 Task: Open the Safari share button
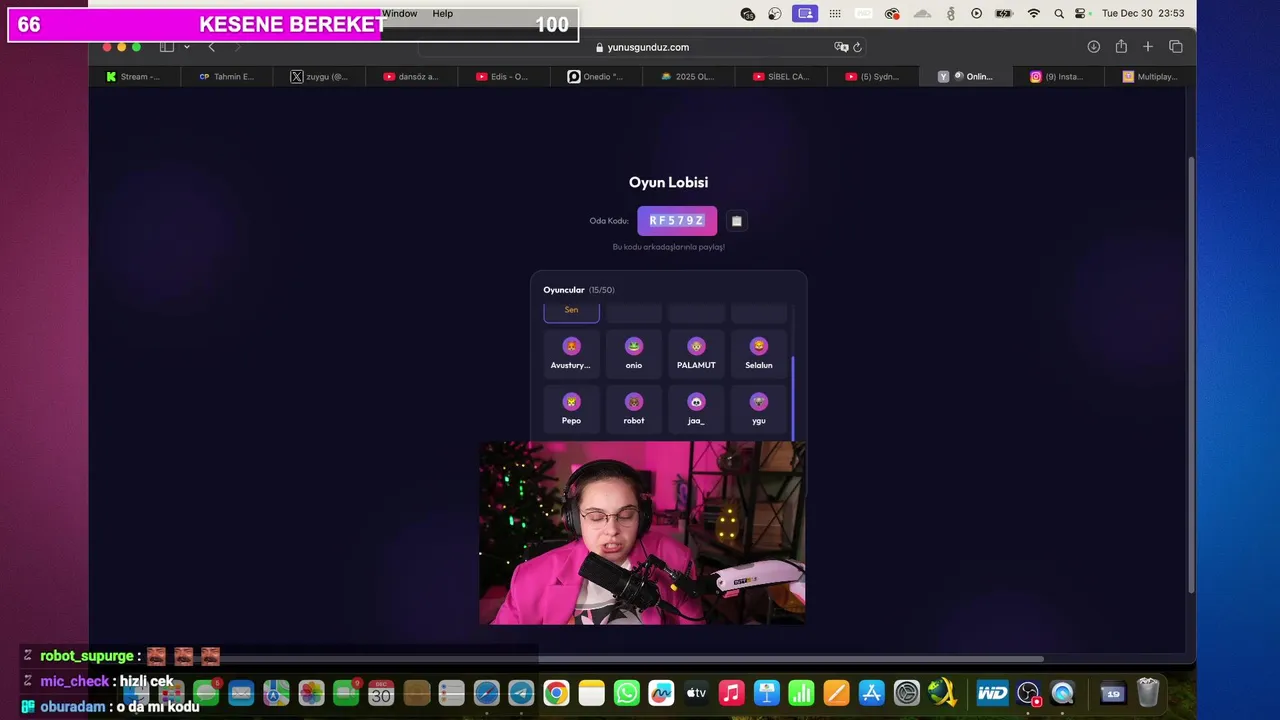point(1121,47)
